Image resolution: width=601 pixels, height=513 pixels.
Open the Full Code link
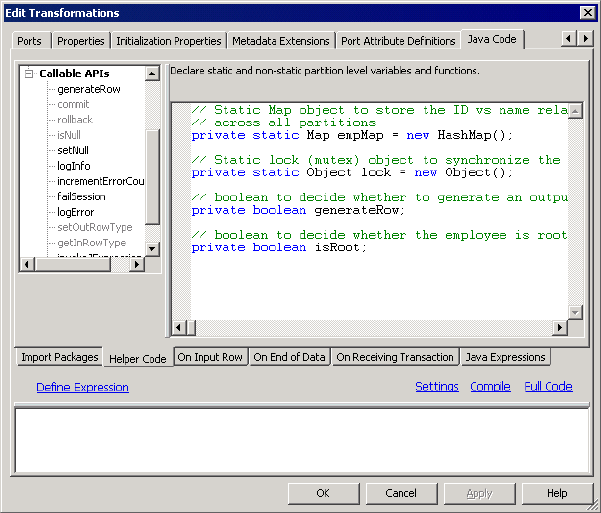(548, 386)
